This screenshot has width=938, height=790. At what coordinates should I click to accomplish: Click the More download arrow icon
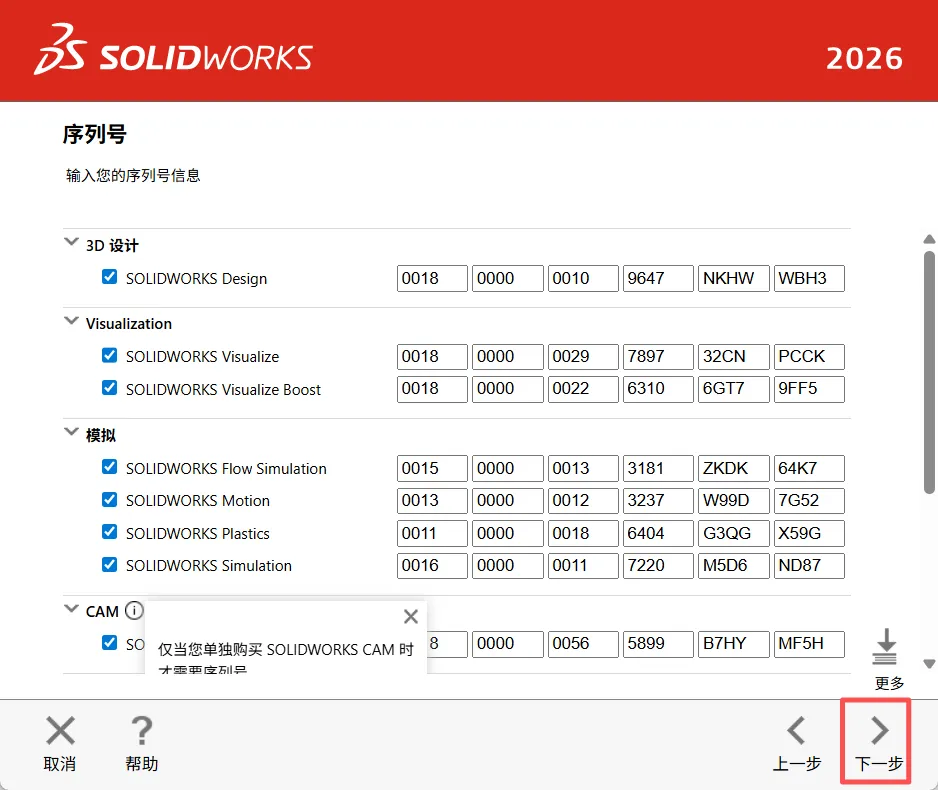885,646
